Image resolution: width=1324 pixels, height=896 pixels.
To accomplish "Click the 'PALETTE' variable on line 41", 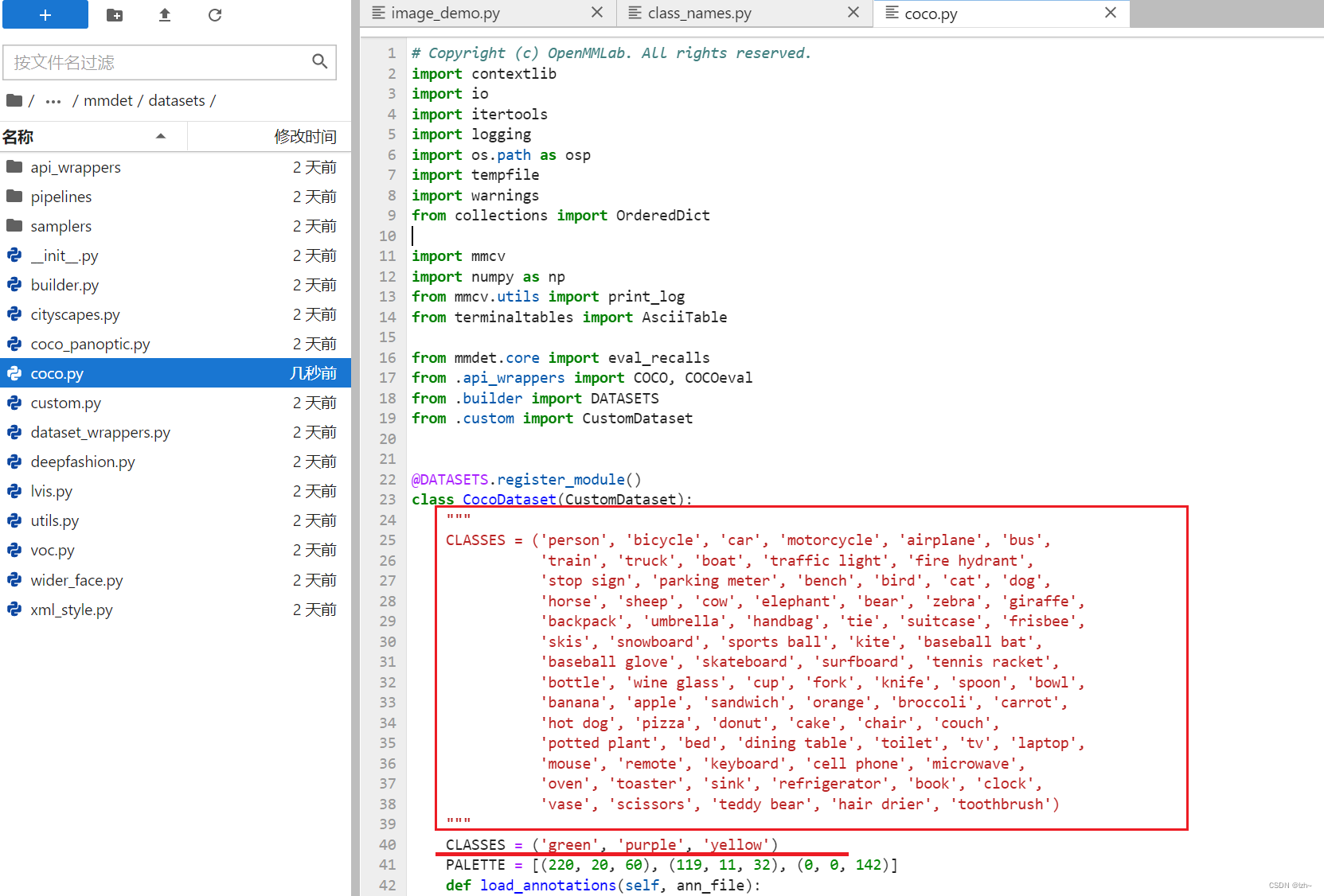I will click(x=475, y=865).
